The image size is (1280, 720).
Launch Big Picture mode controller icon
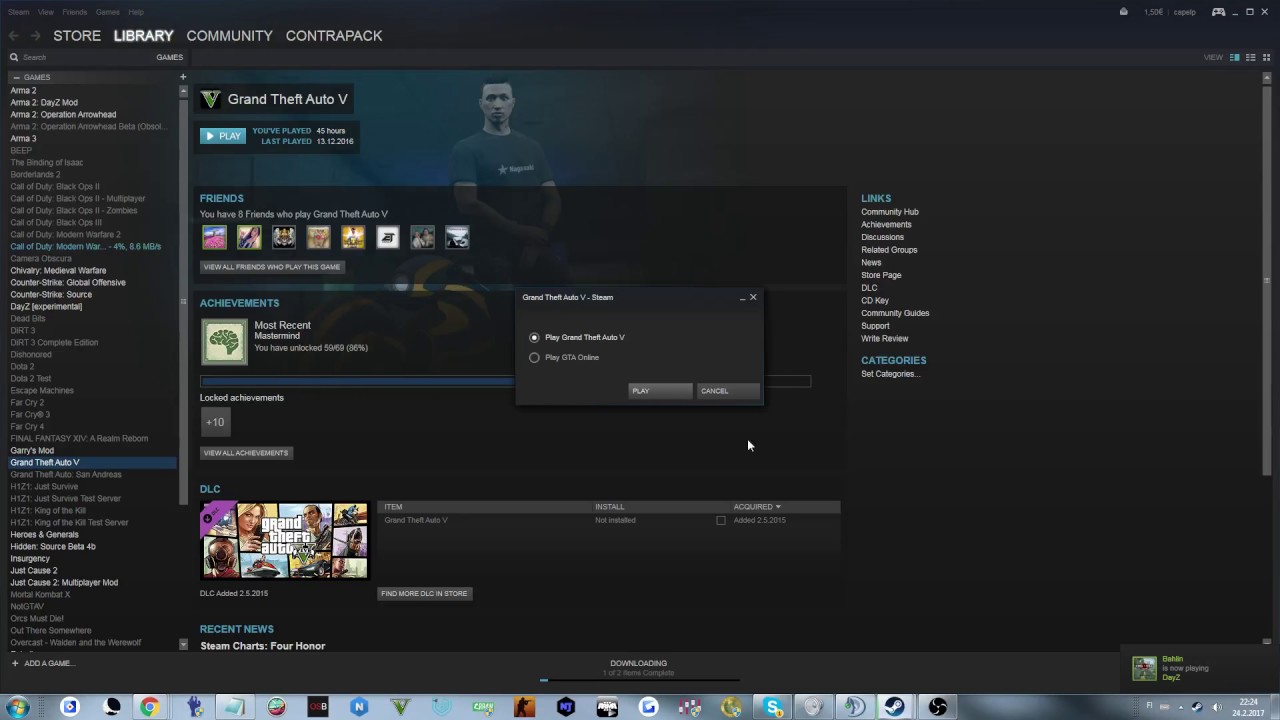(x=1218, y=12)
